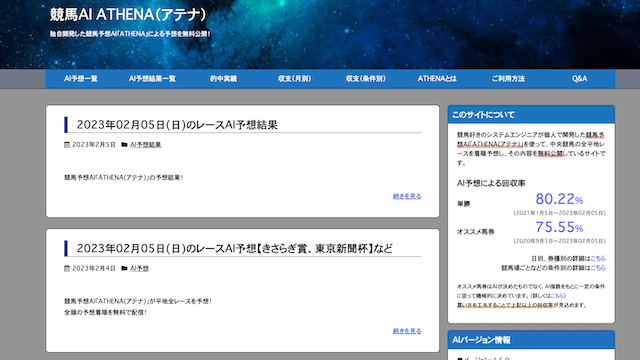This screenshot has height=360, width=640.
Task: Click the AI予想結果 category link
Action: [145, 144]
